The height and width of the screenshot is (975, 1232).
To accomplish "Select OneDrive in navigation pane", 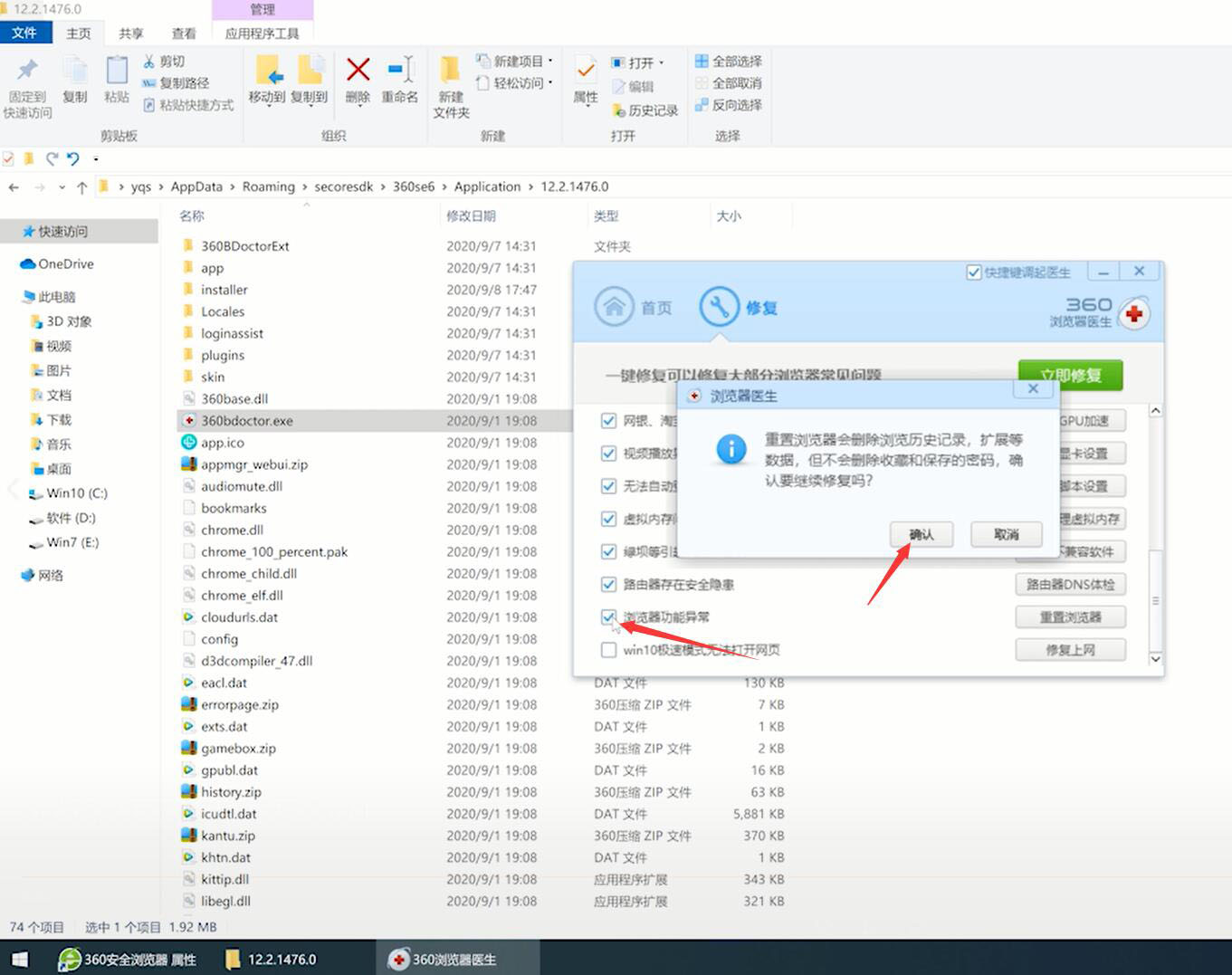I will (x=57, y=264).
